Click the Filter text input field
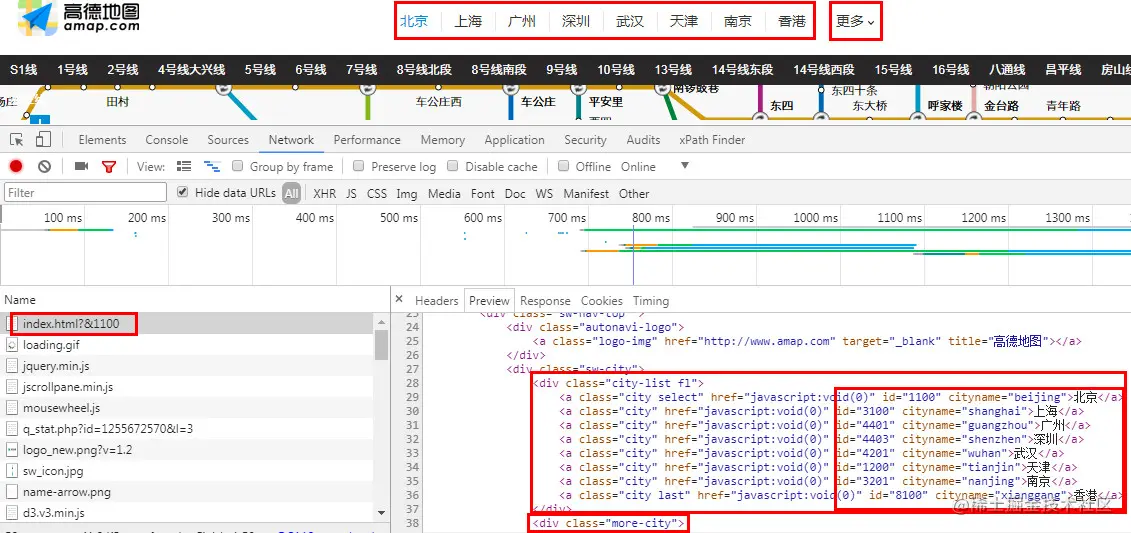The width and height of the screenshot is (1131, 533). [x=85, y=193]
